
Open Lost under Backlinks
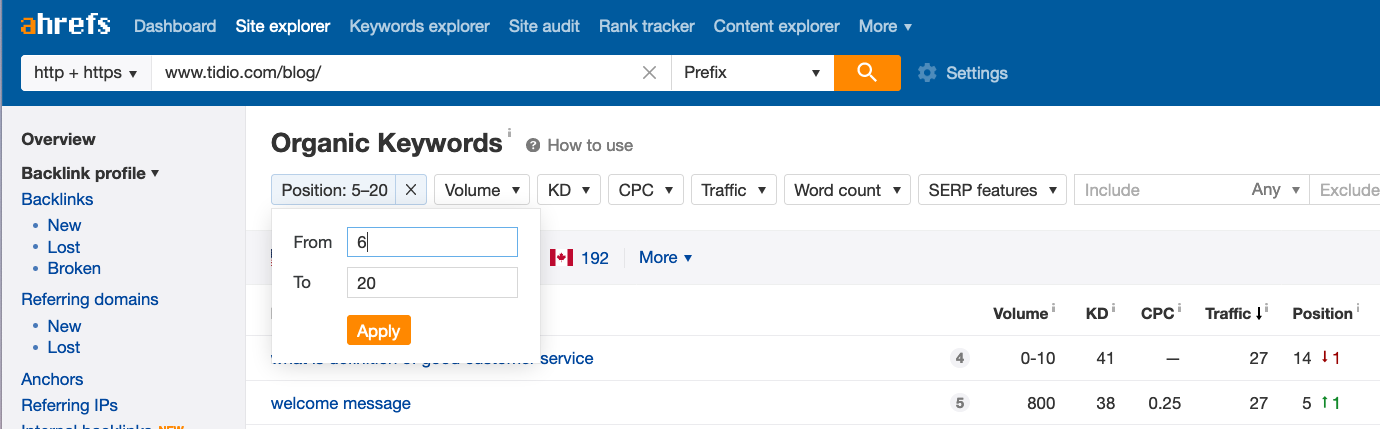coord(64,247)
